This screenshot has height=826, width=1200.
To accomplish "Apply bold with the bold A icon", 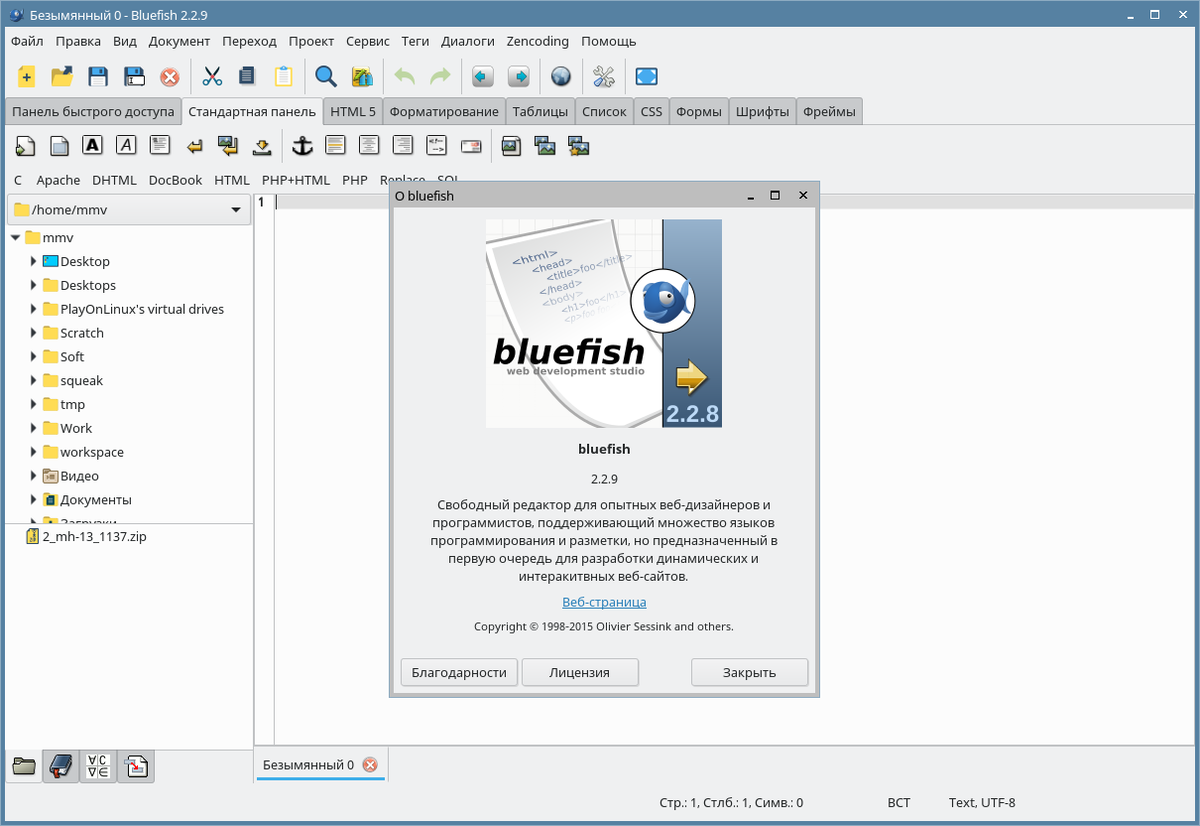I will tap(93, 146).
